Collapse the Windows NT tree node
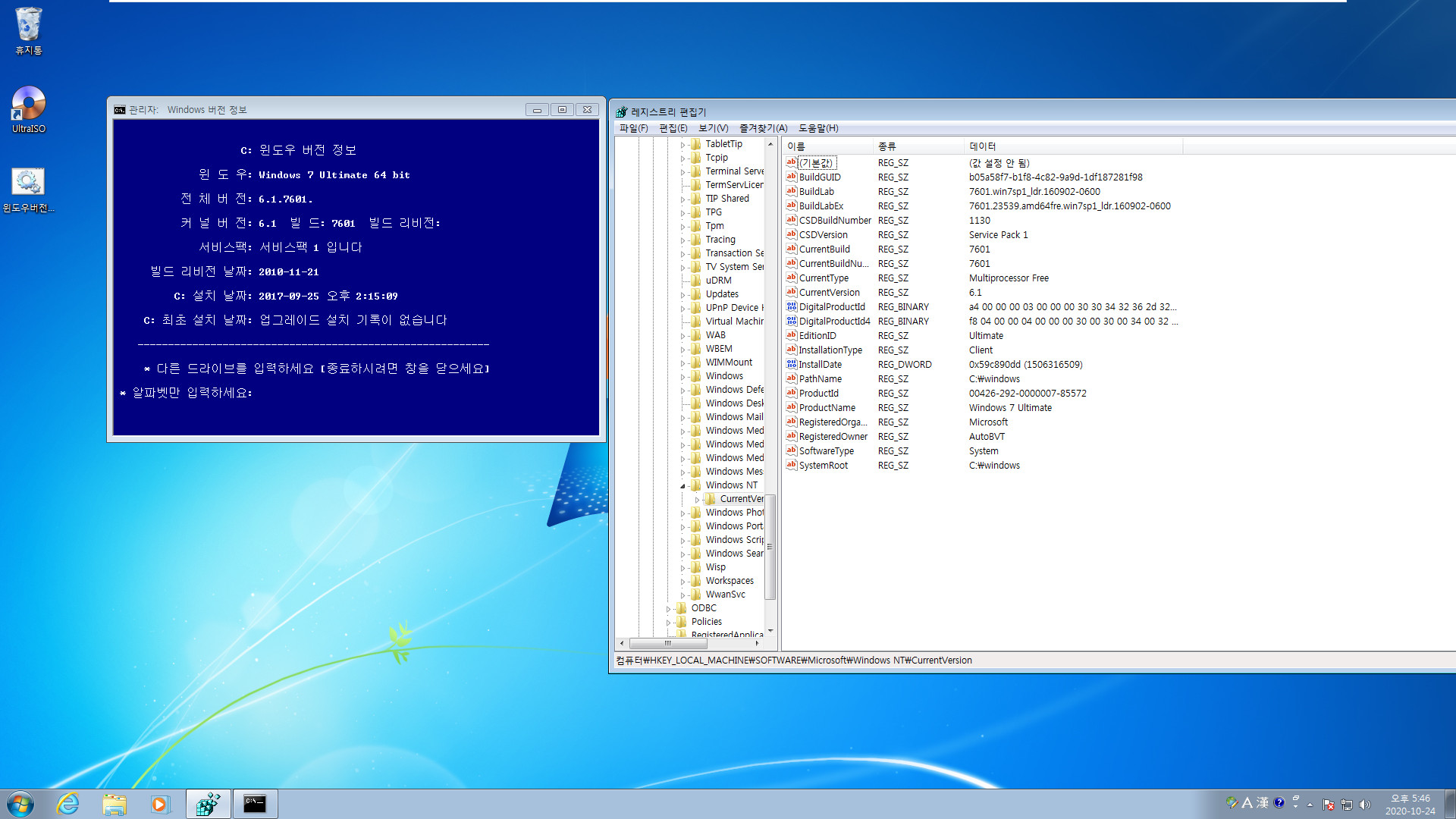The height and width of the screenshot is (819, 1456). click(x=682, y=485)
